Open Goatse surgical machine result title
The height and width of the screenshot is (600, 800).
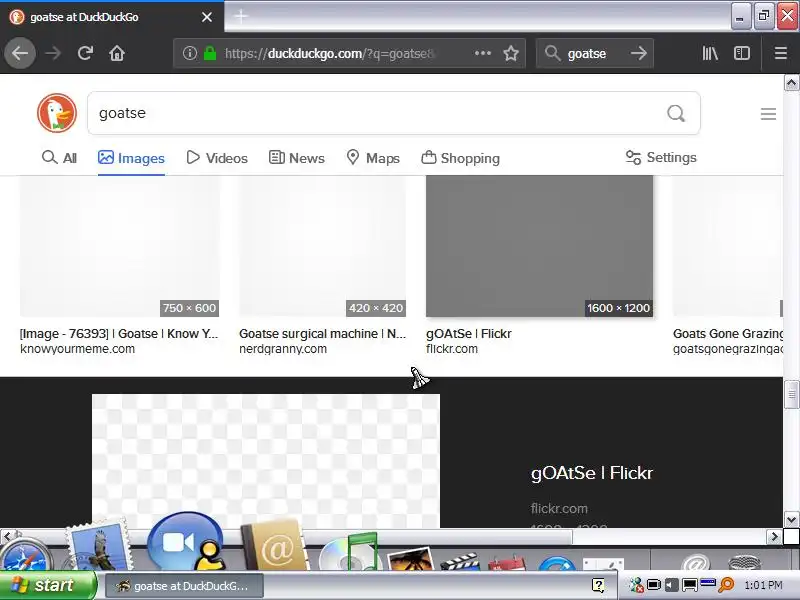tap(322, 334)
